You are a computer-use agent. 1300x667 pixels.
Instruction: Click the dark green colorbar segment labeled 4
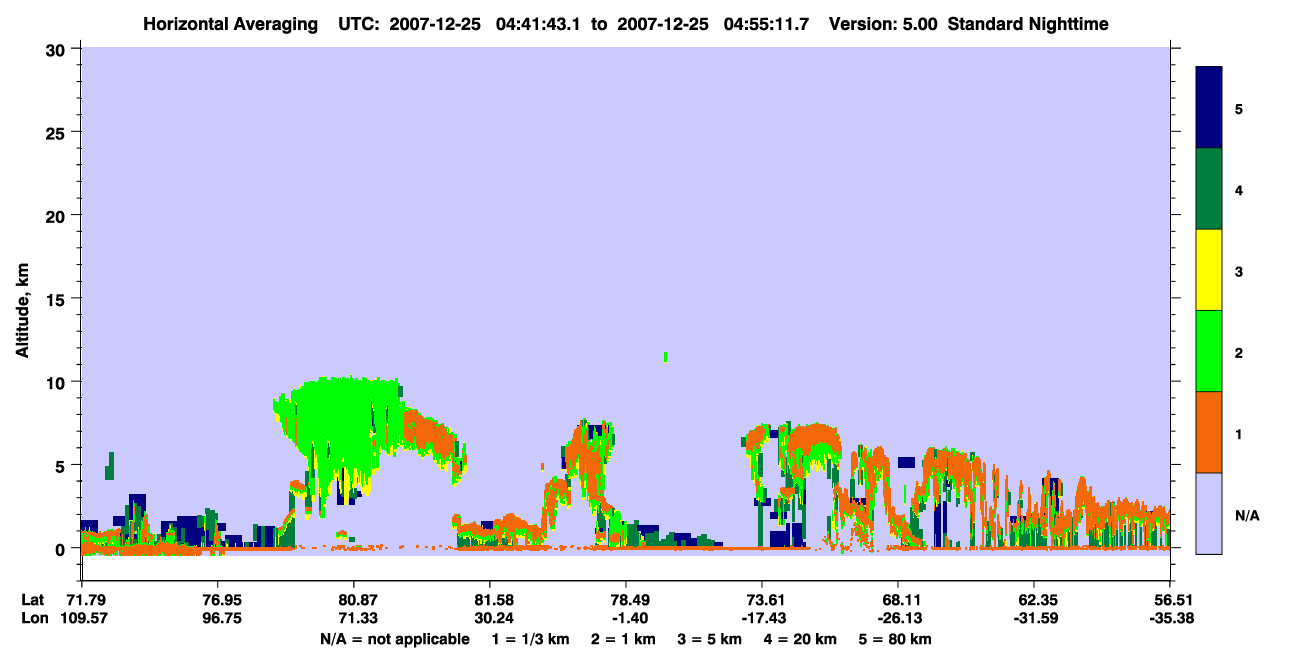pyautogui.click(x=1209, y=189)
